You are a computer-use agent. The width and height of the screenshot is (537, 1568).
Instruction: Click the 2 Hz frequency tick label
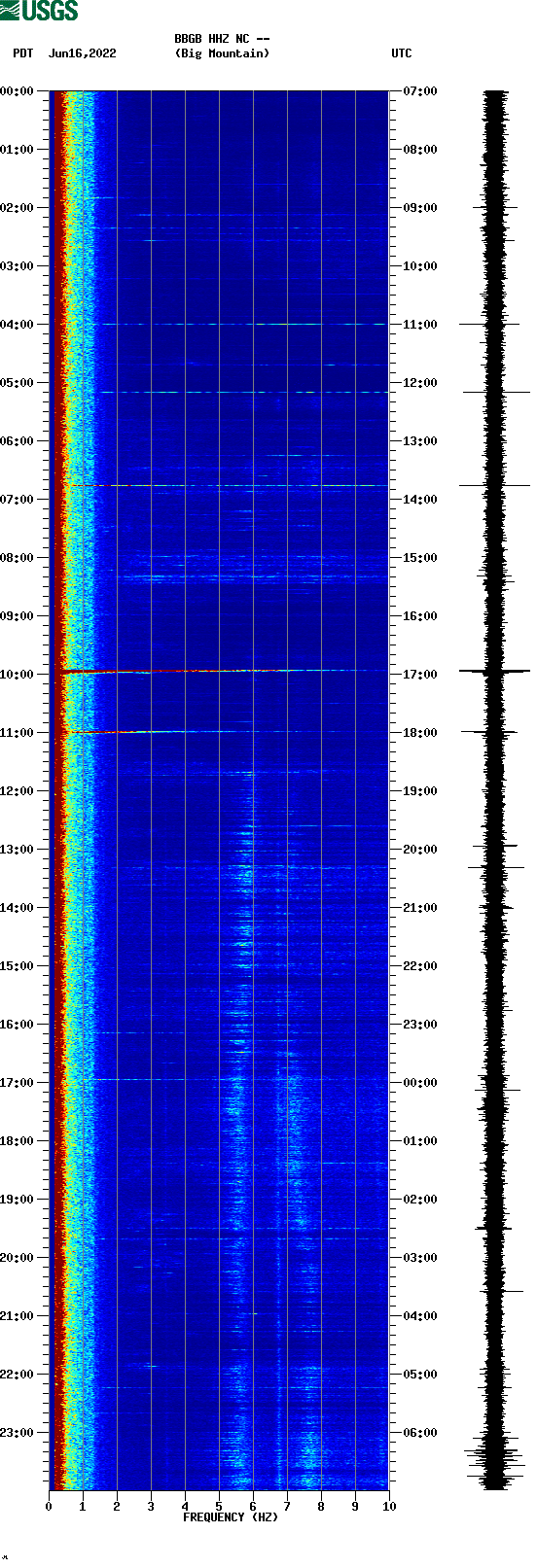(117, 1507)
